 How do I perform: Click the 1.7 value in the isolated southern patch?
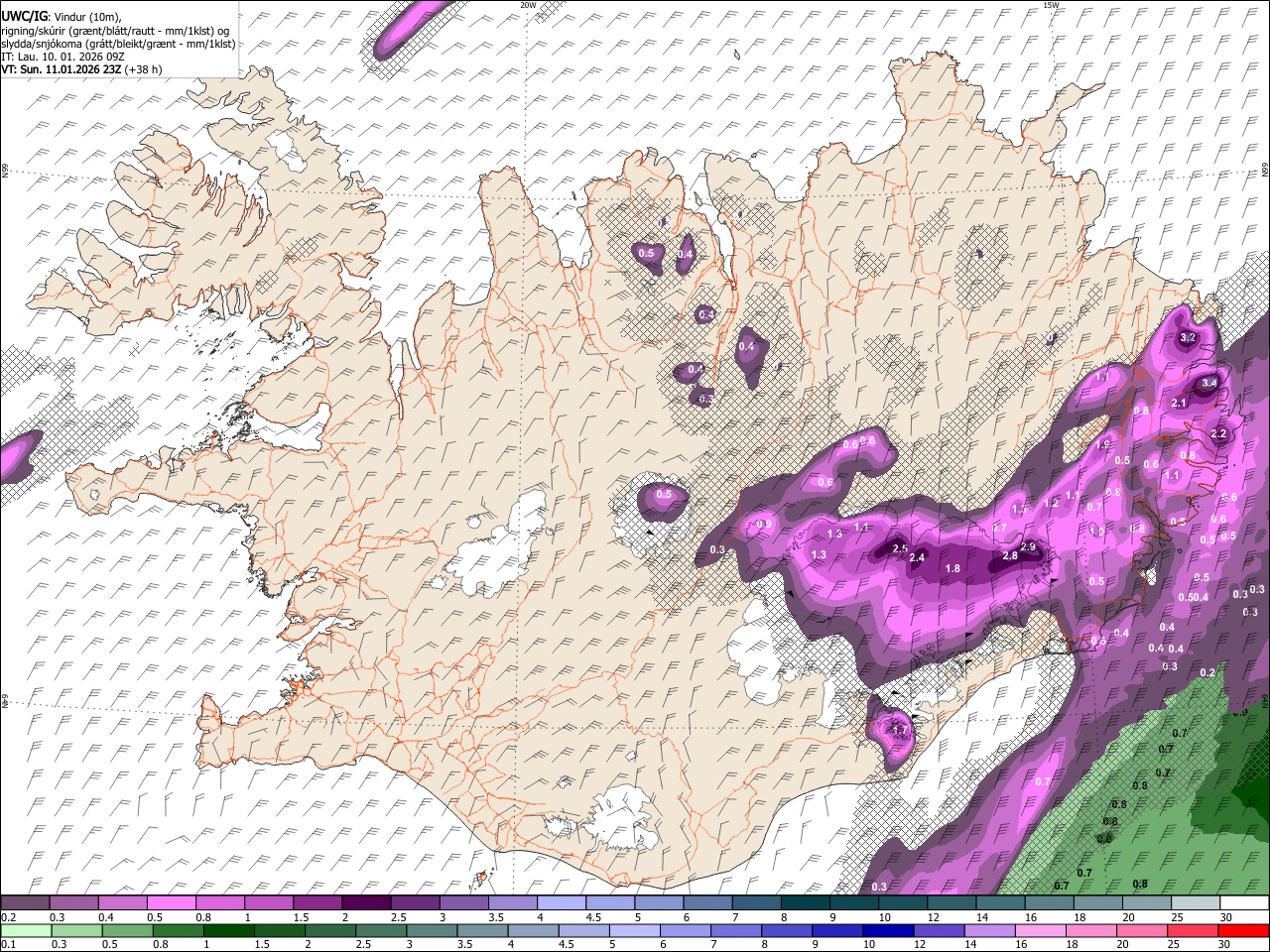click(x=900, y=730)
